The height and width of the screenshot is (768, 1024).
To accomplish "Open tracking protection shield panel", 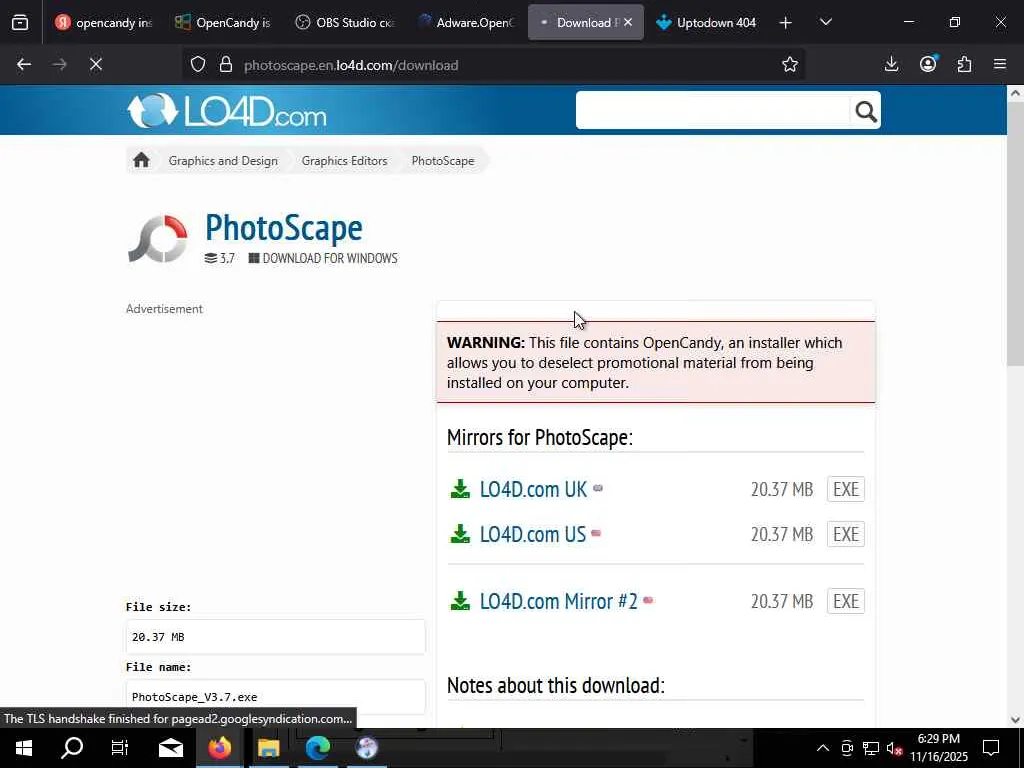I will 198,65.
